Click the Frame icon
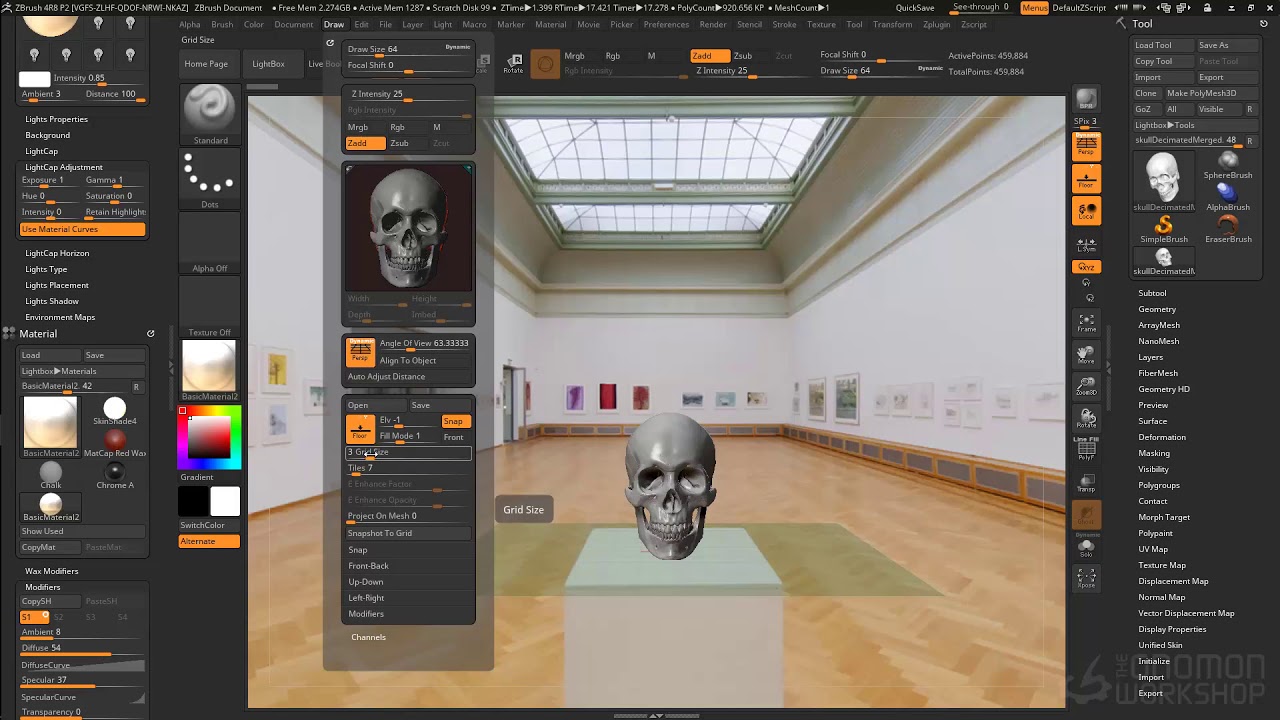The image size is (1280, 720). click(1086, 322)
